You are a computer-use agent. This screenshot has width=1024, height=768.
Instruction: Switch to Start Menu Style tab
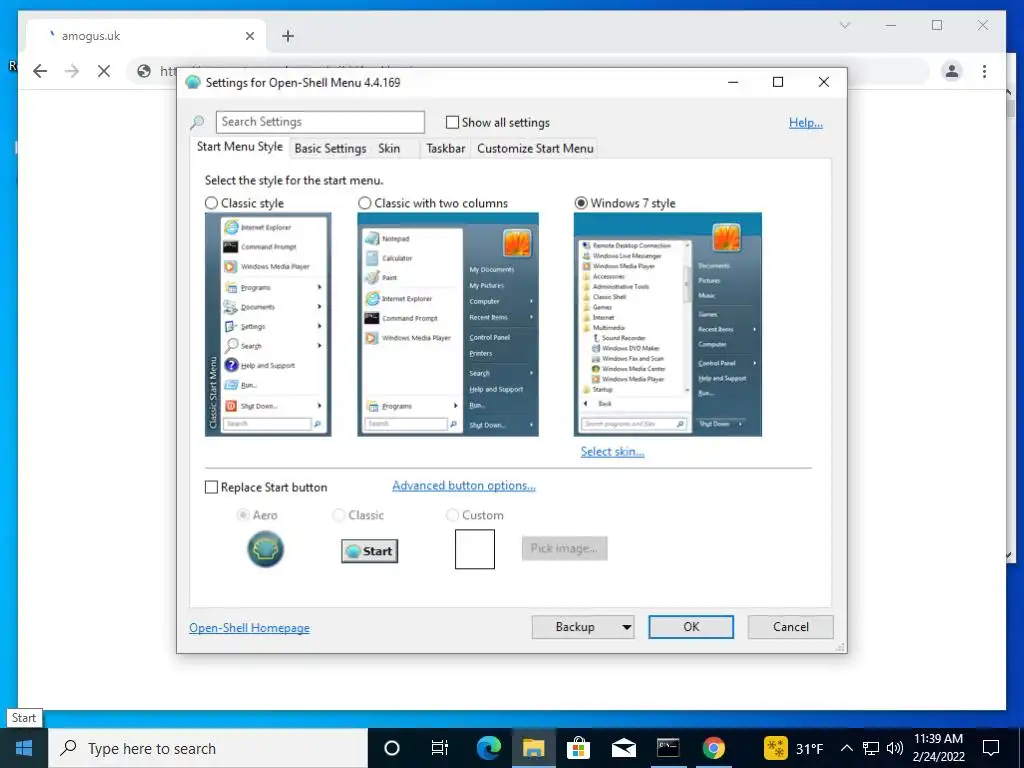(x=240, y=147)
